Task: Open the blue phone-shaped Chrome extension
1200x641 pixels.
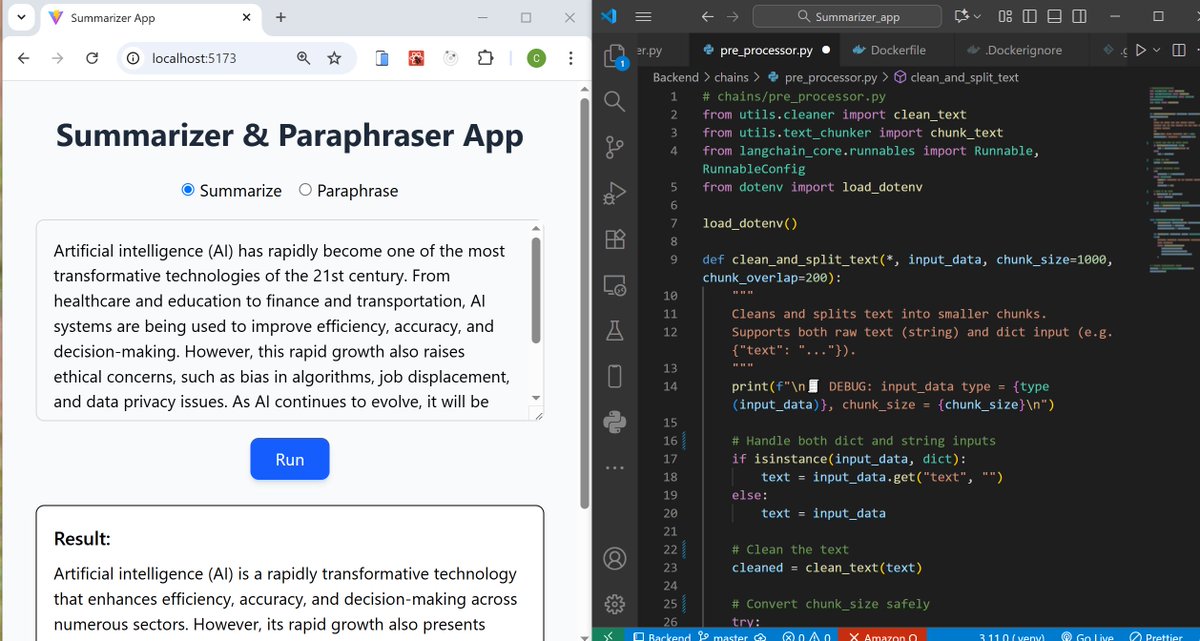Action: point(382,58)
